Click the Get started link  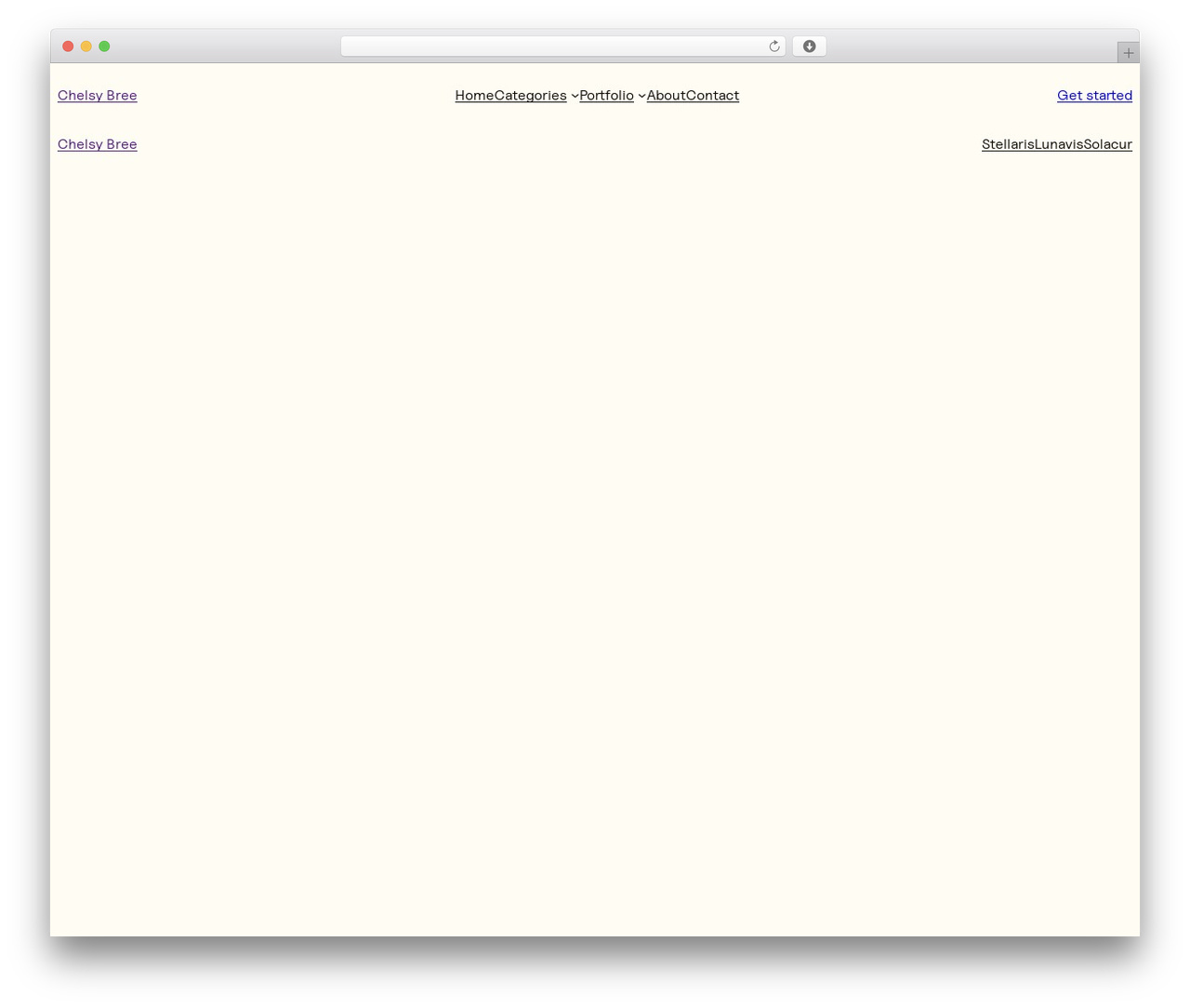1094,96
